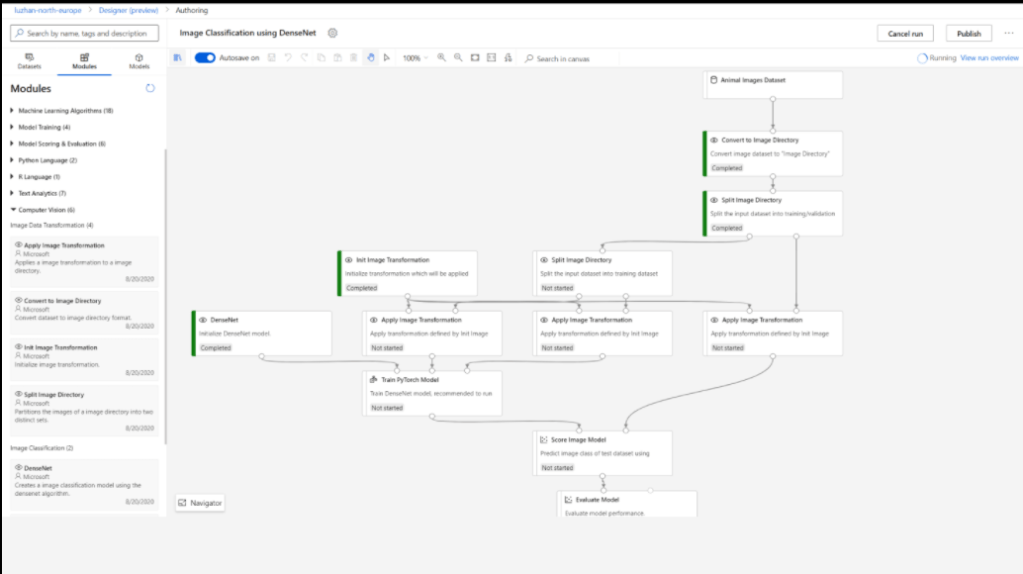Switch to the Datasets tab
1023x574 pixels.
pyautogui.click(x=29, y=61)
